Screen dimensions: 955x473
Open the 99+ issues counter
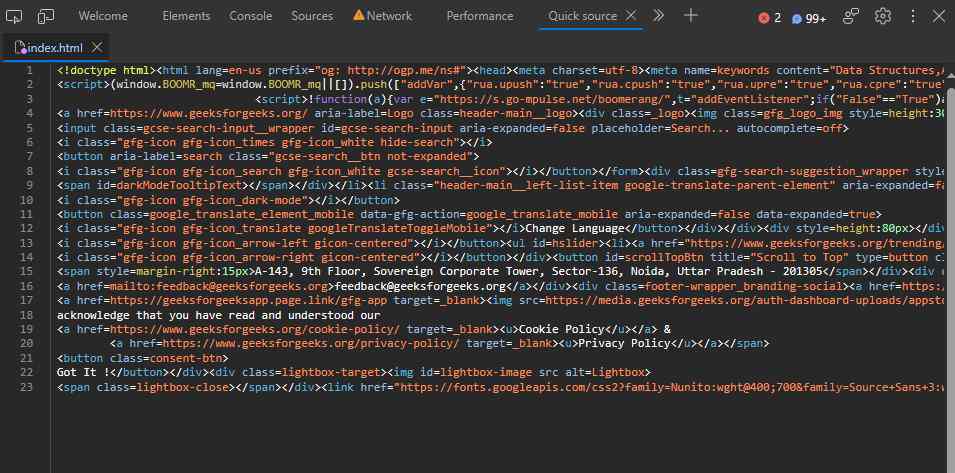[x=809, y=19]
